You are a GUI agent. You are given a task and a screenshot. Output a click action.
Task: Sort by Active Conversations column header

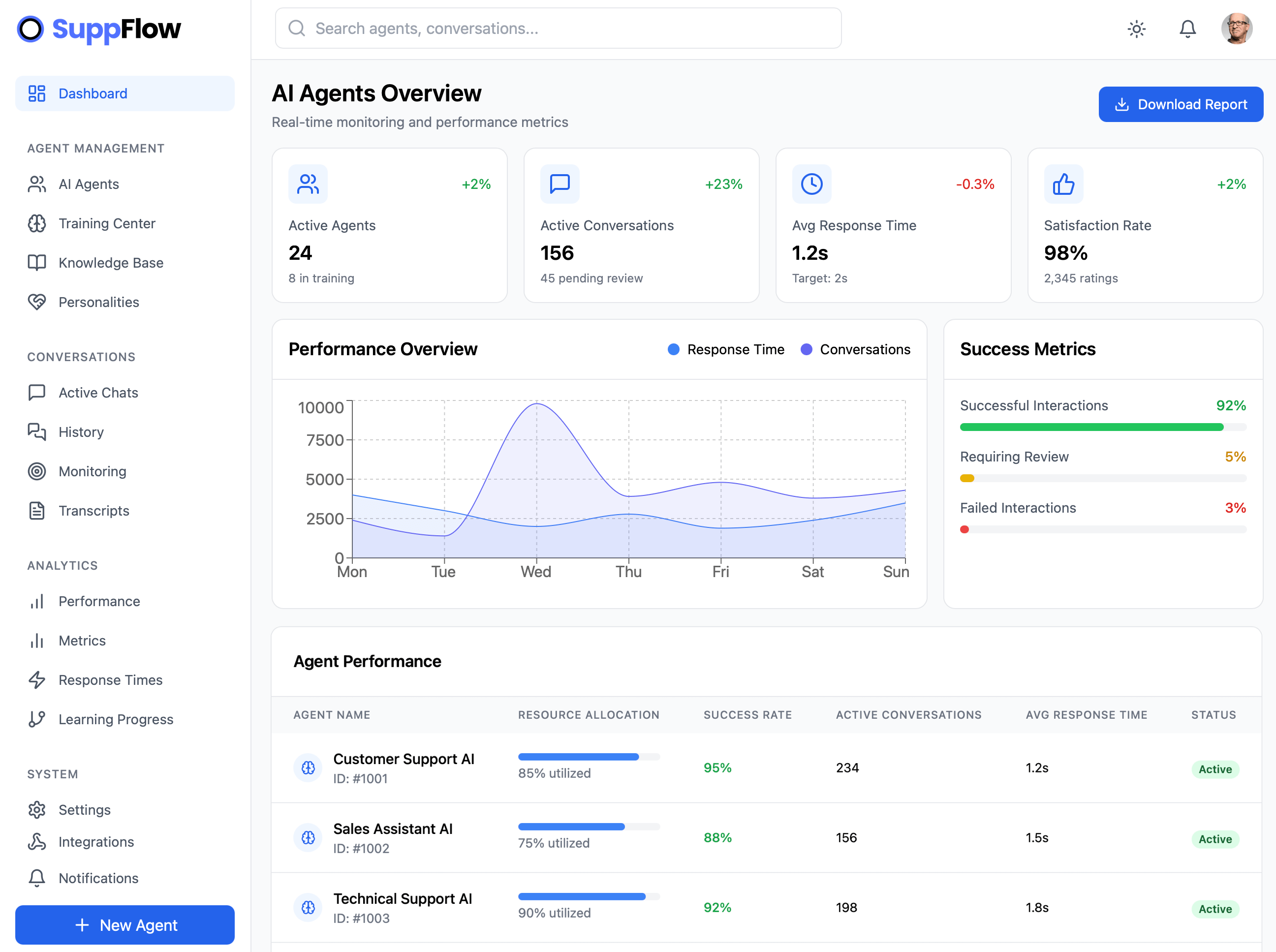[908, 714]
